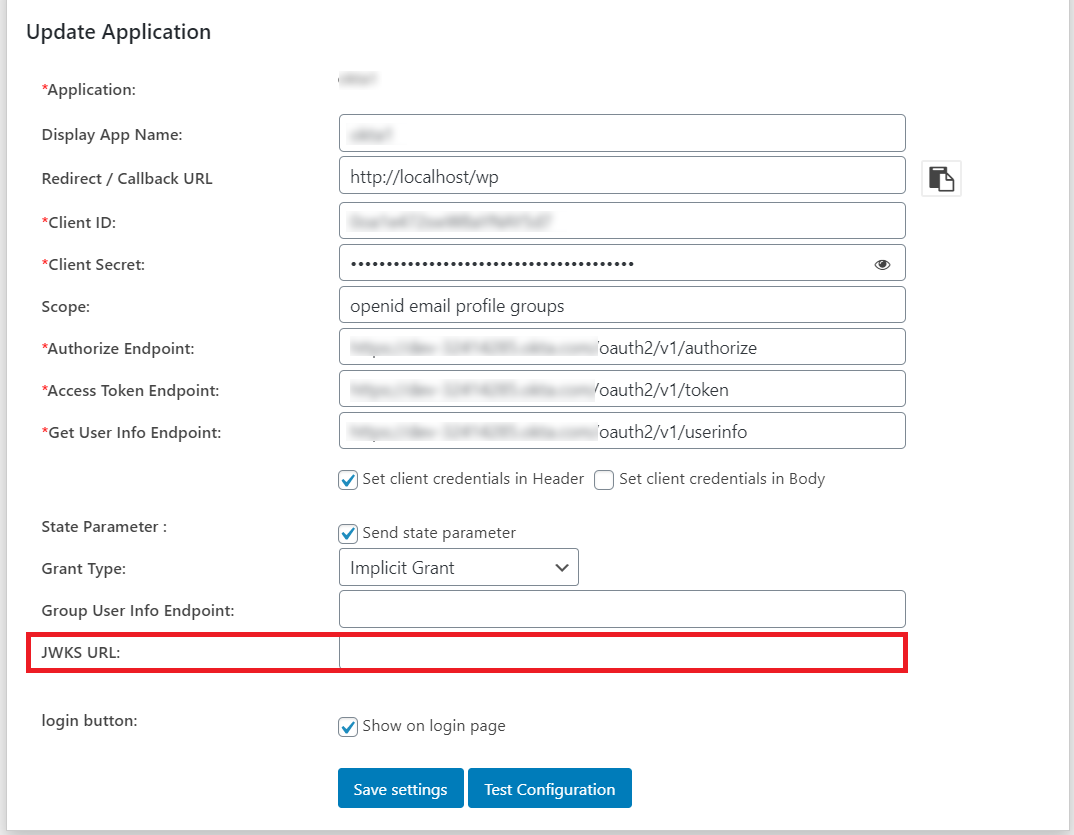Viewport: 1074px width, 835px height.
Task: Click the login button: label
Action: (90, 721)
